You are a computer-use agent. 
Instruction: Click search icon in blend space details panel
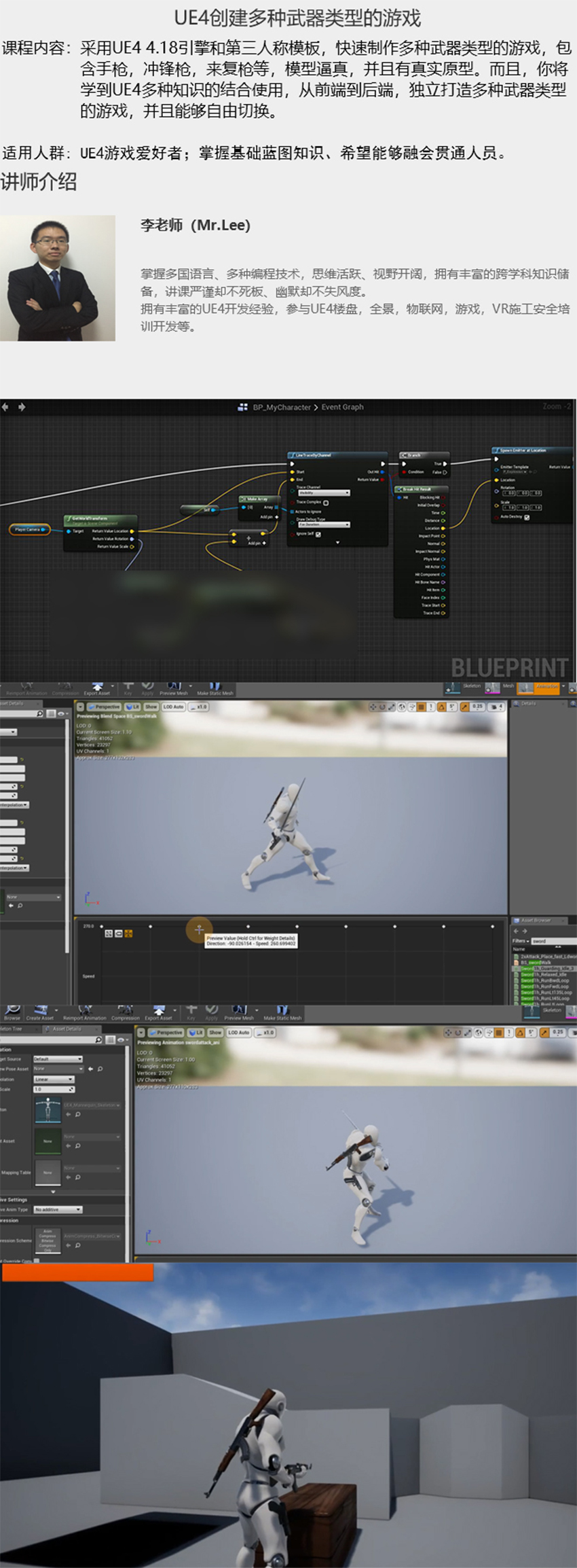click(x=40, y=713)
